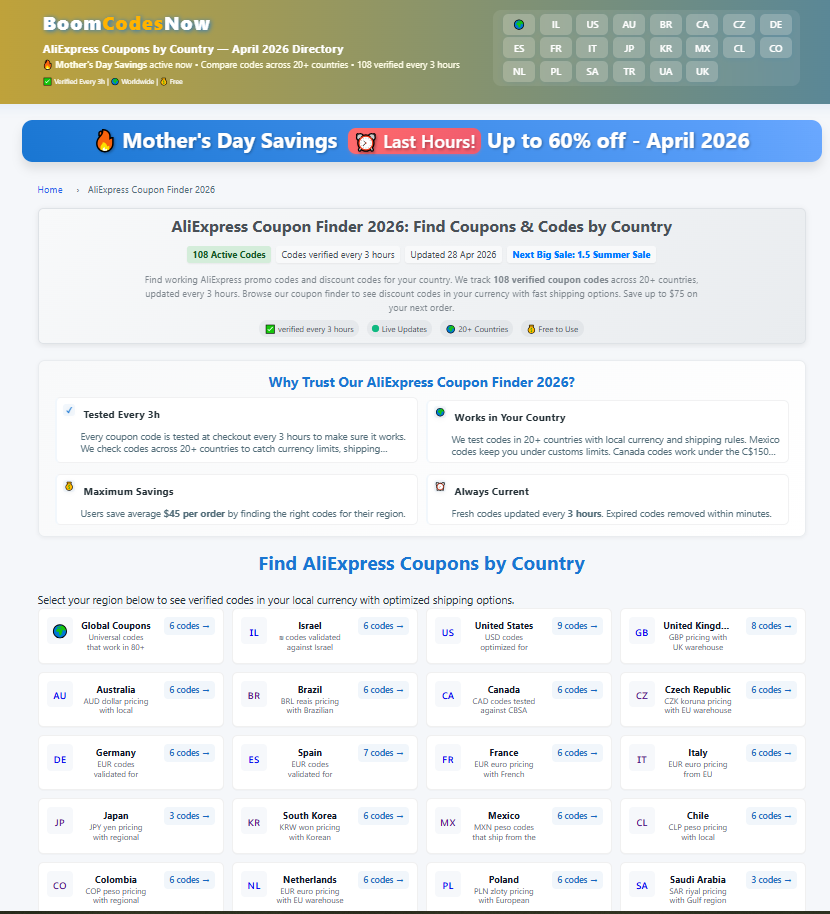Viewport: 830px width, 914px height.
Task: Open Japan 3 codes link
Action: pos(189,816)
